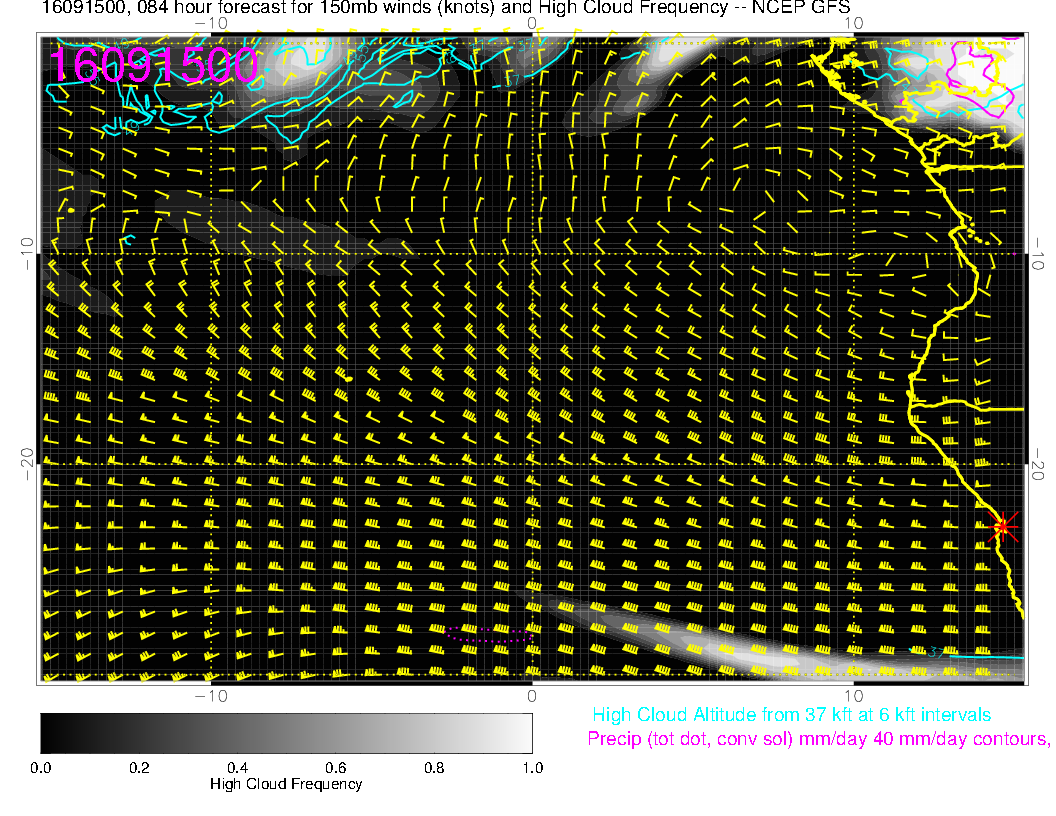Viewport: 1056px width, 816px height.
Task: Click the 0 longitude label on bottom axis
Action: 532,695
